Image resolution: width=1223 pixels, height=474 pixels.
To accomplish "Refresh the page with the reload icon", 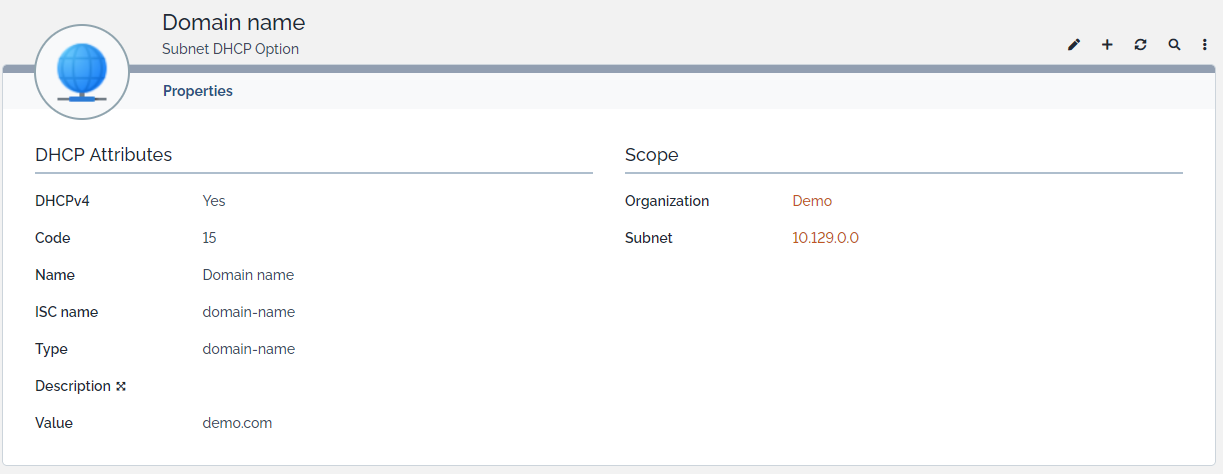I will click(x=1140, y=45).
